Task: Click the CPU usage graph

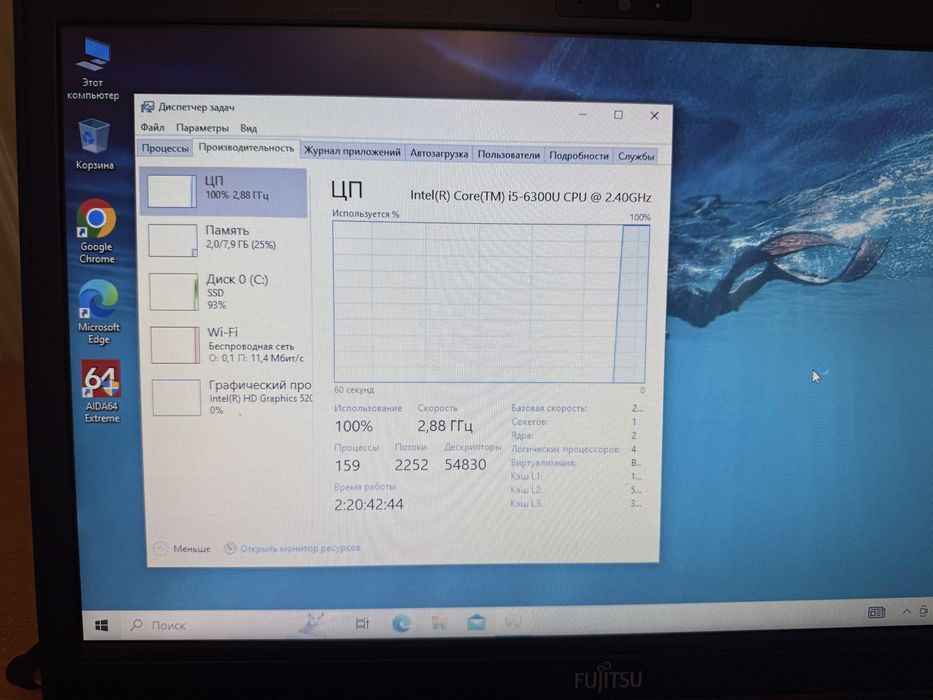Action: click(490, 302)
